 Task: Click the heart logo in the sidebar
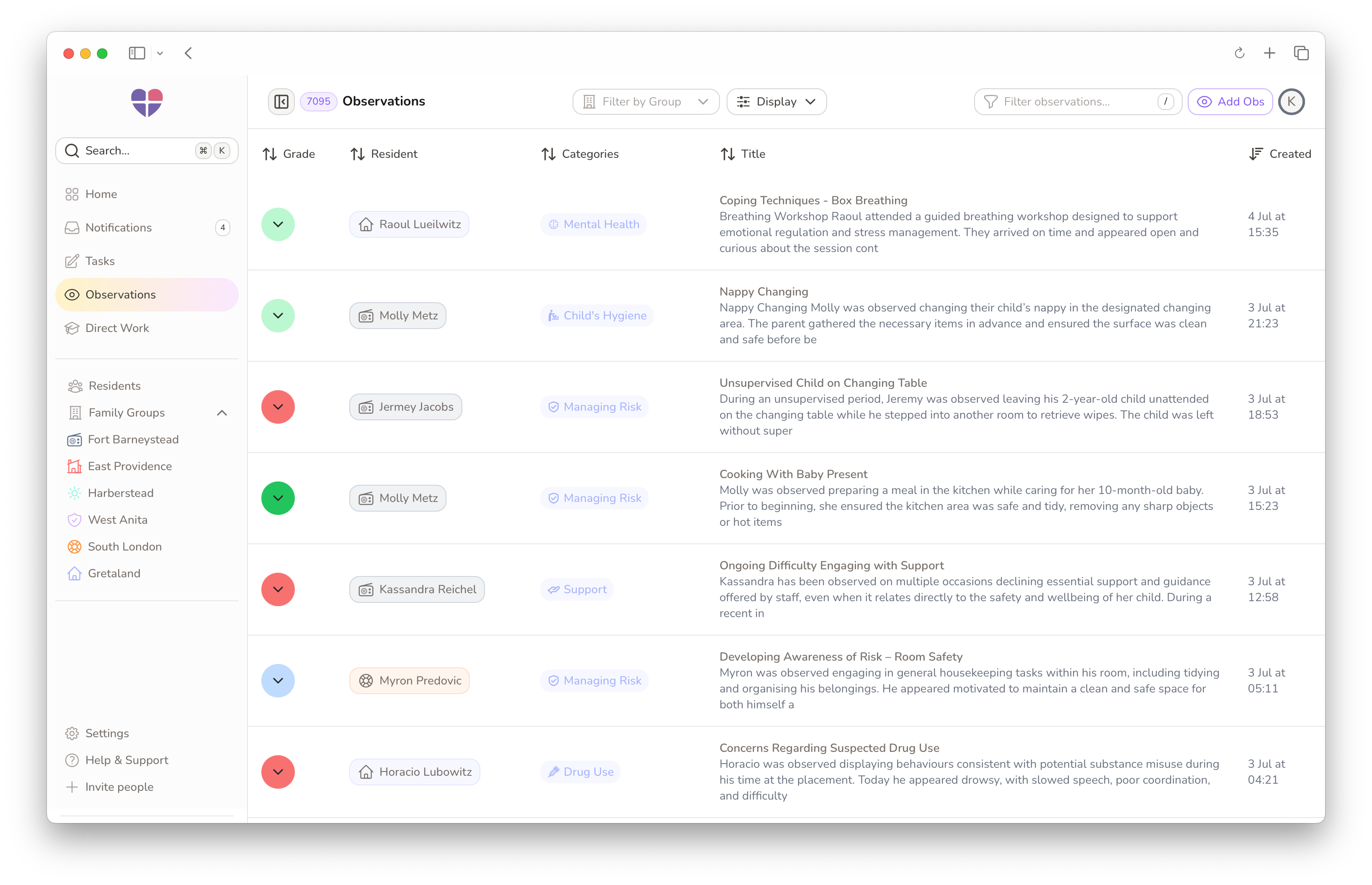[x=147, y=103]
